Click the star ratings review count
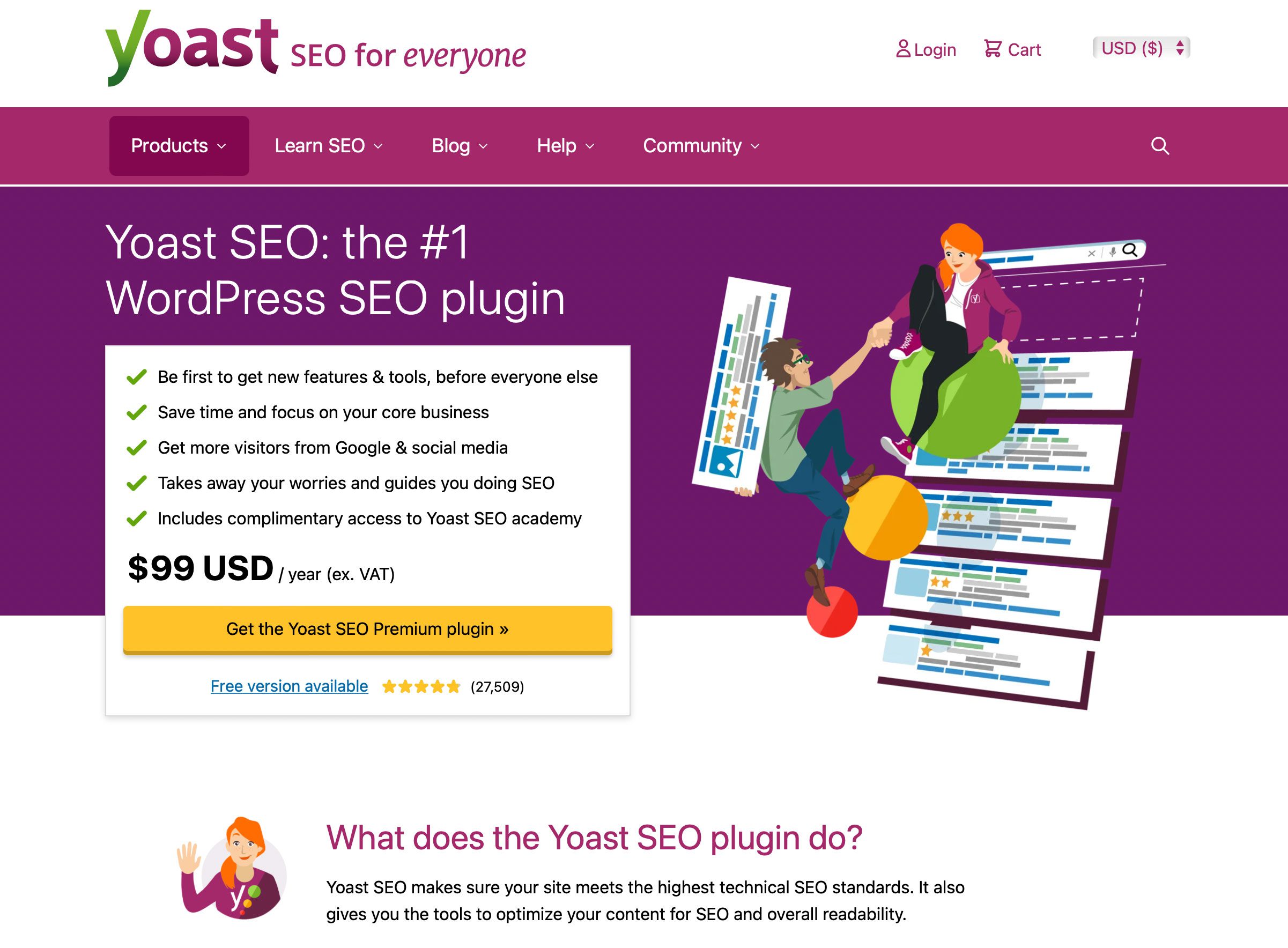This screenshot has height=948, width=1288. (27, 509)
